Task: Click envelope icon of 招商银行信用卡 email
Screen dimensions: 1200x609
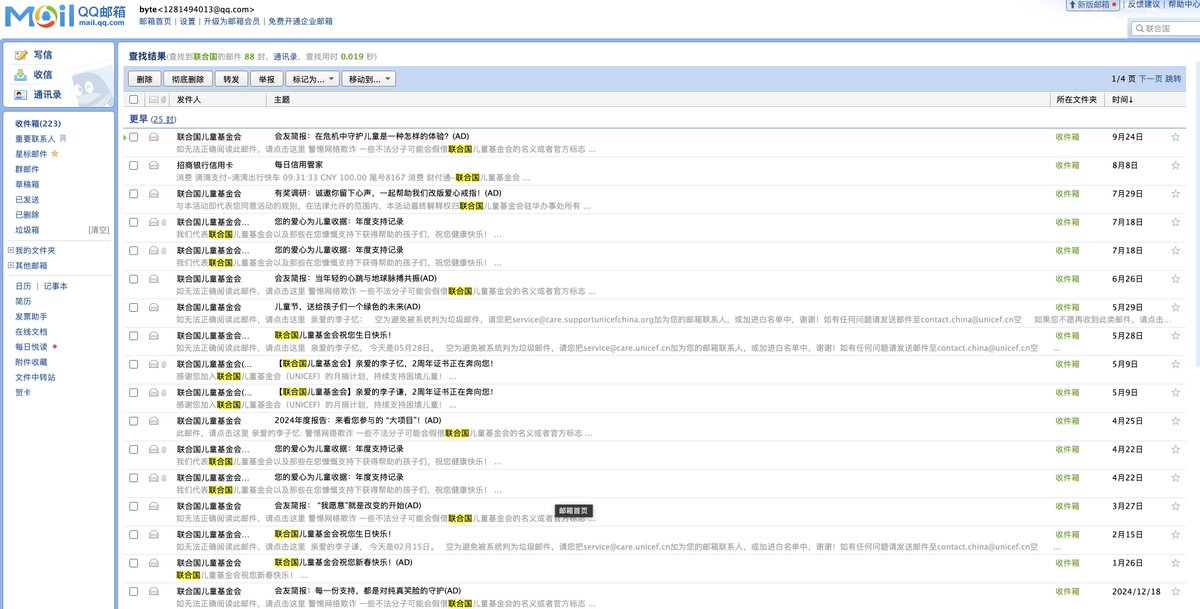Action: pos(153,165)
